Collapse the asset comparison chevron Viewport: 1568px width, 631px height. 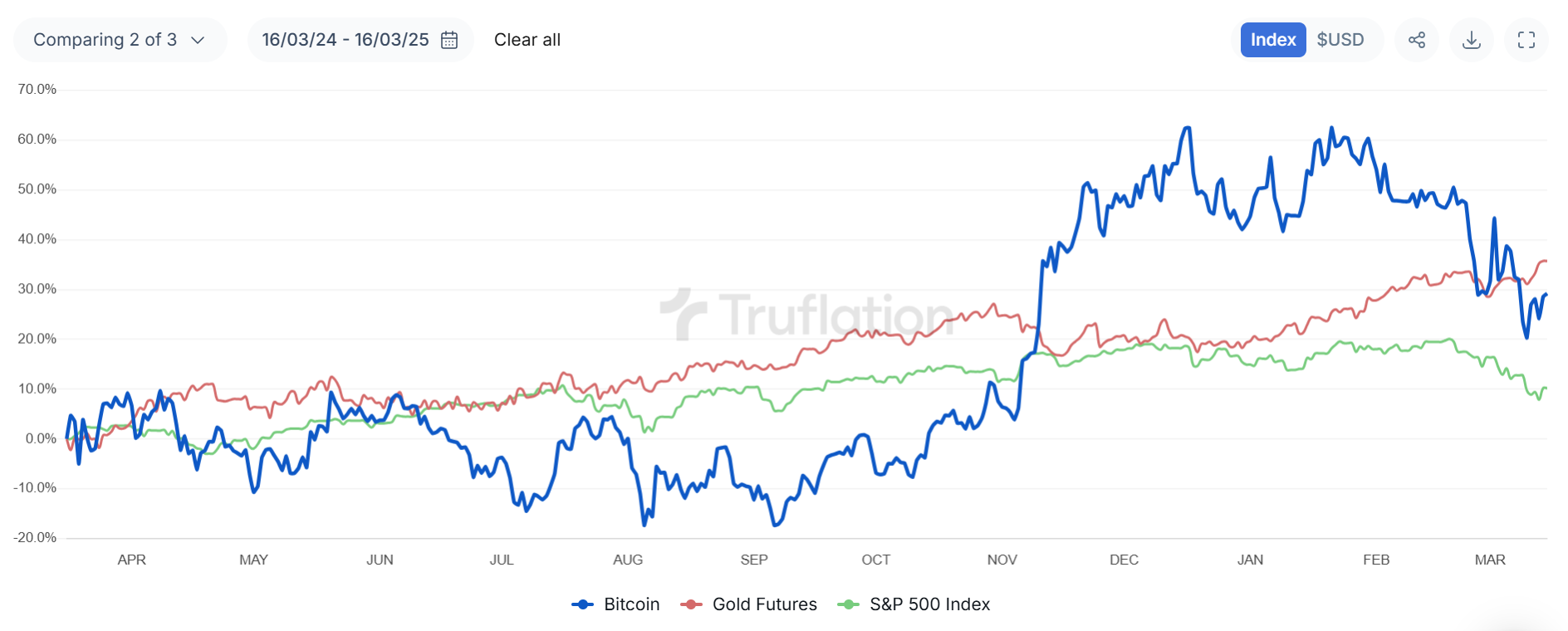(197, 39)
